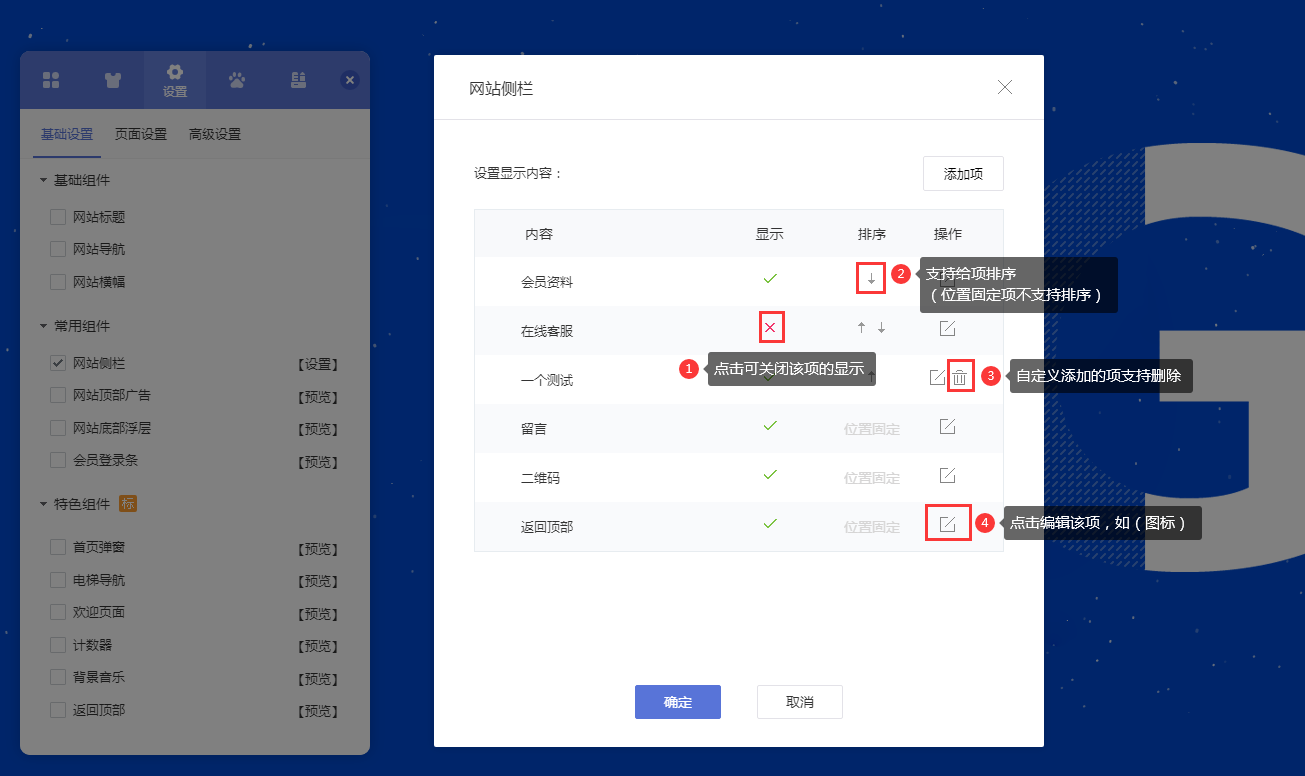Delete the 一个测试 item with trash icon
The height and width of the screenshot is (776, 1305).
(x=959, y=377)
